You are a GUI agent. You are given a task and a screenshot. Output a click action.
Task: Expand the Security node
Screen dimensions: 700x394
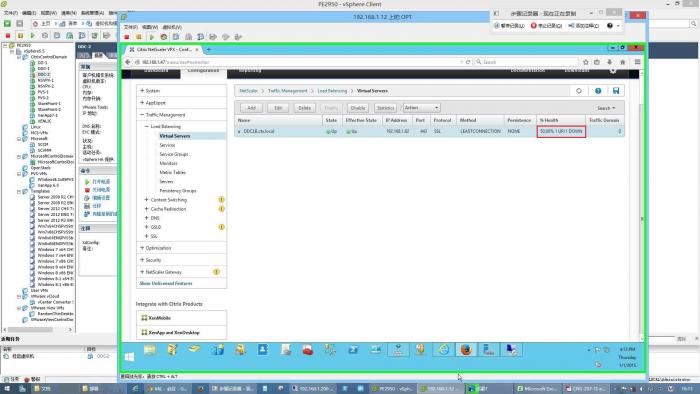(x=142, y=260)
